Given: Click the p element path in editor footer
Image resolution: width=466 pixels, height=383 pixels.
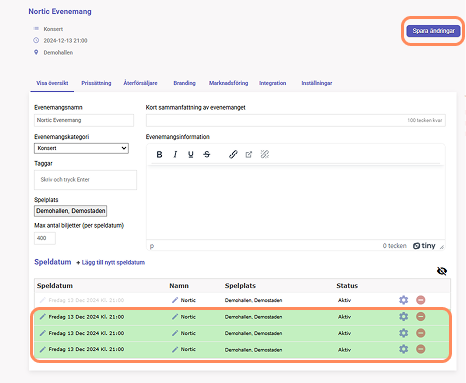Looking at the screenshot, I should pos(152,246).
